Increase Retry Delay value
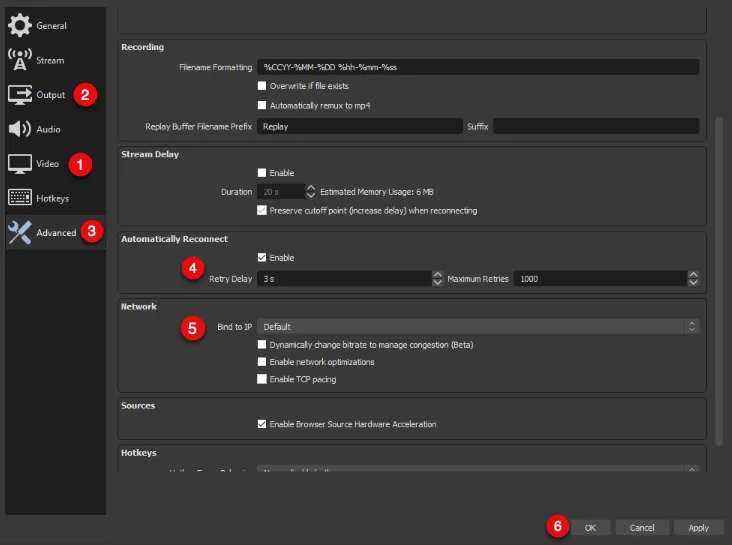Screen dimensions: 732x545 click(x=437, y=275)
